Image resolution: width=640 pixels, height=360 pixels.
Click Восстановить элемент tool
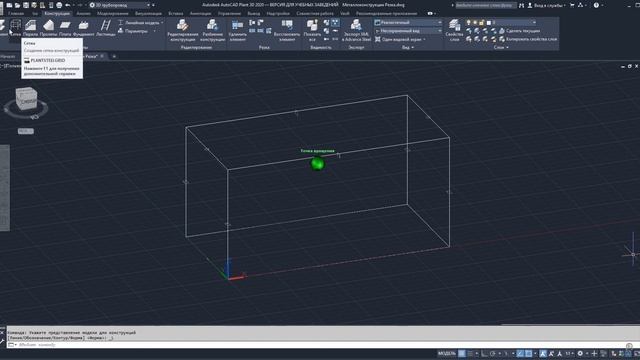[287, 31]
